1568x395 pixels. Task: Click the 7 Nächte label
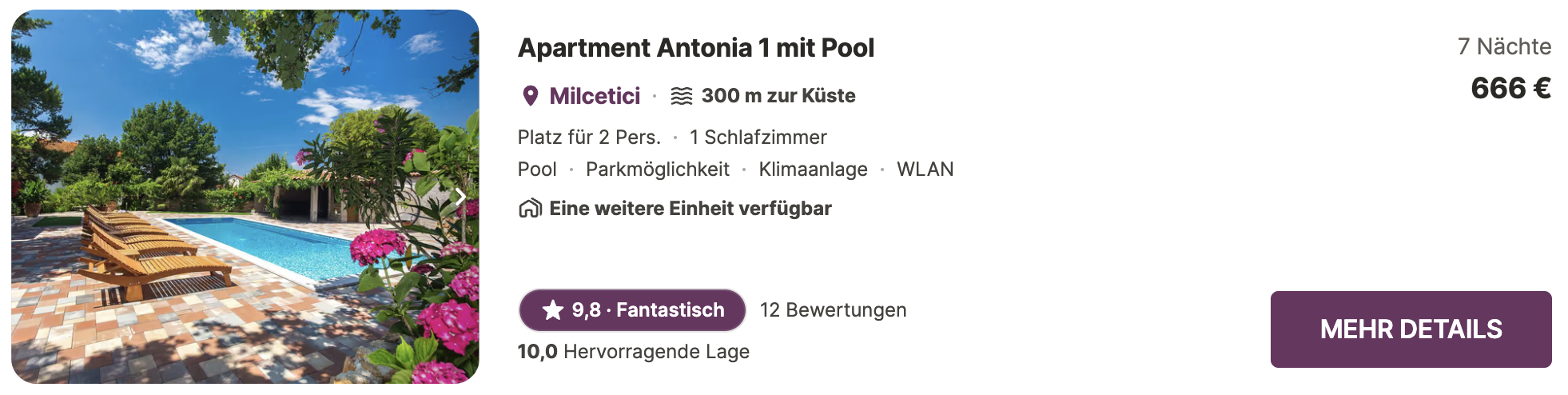coord(1504,46)
